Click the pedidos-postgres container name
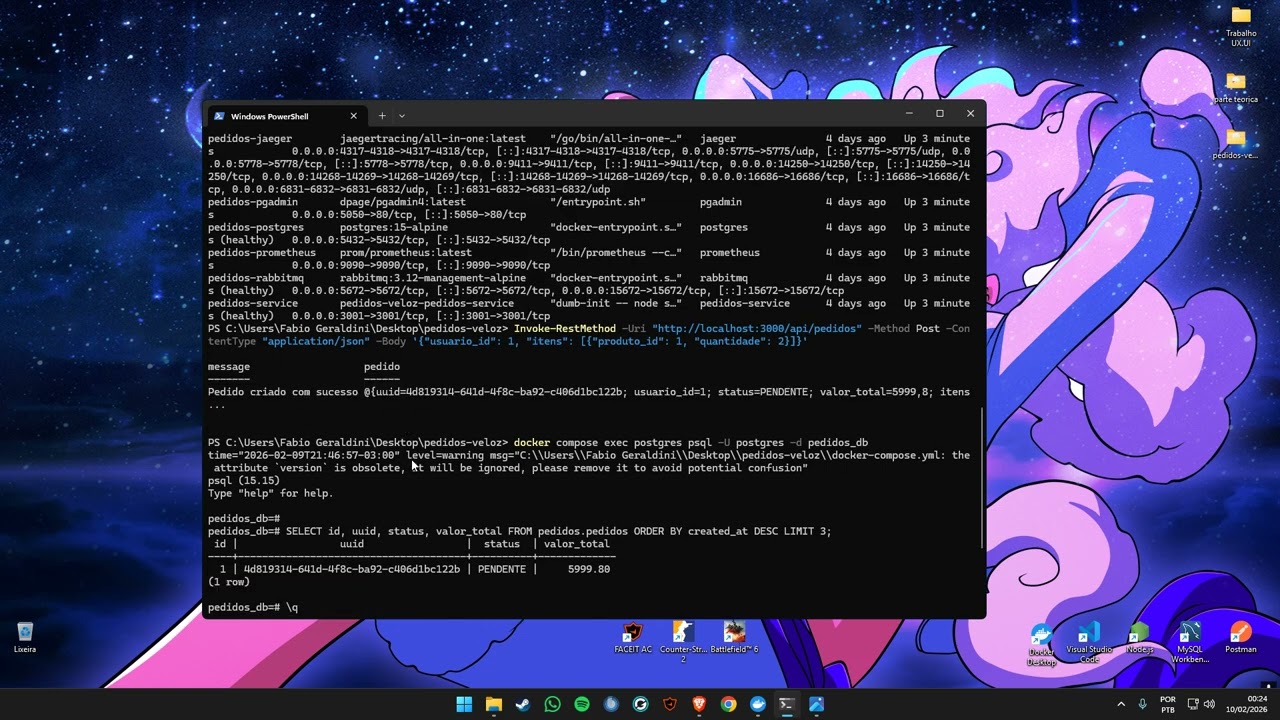The width and height of the screenshot is (1280, 720). (x=256, y=227)
